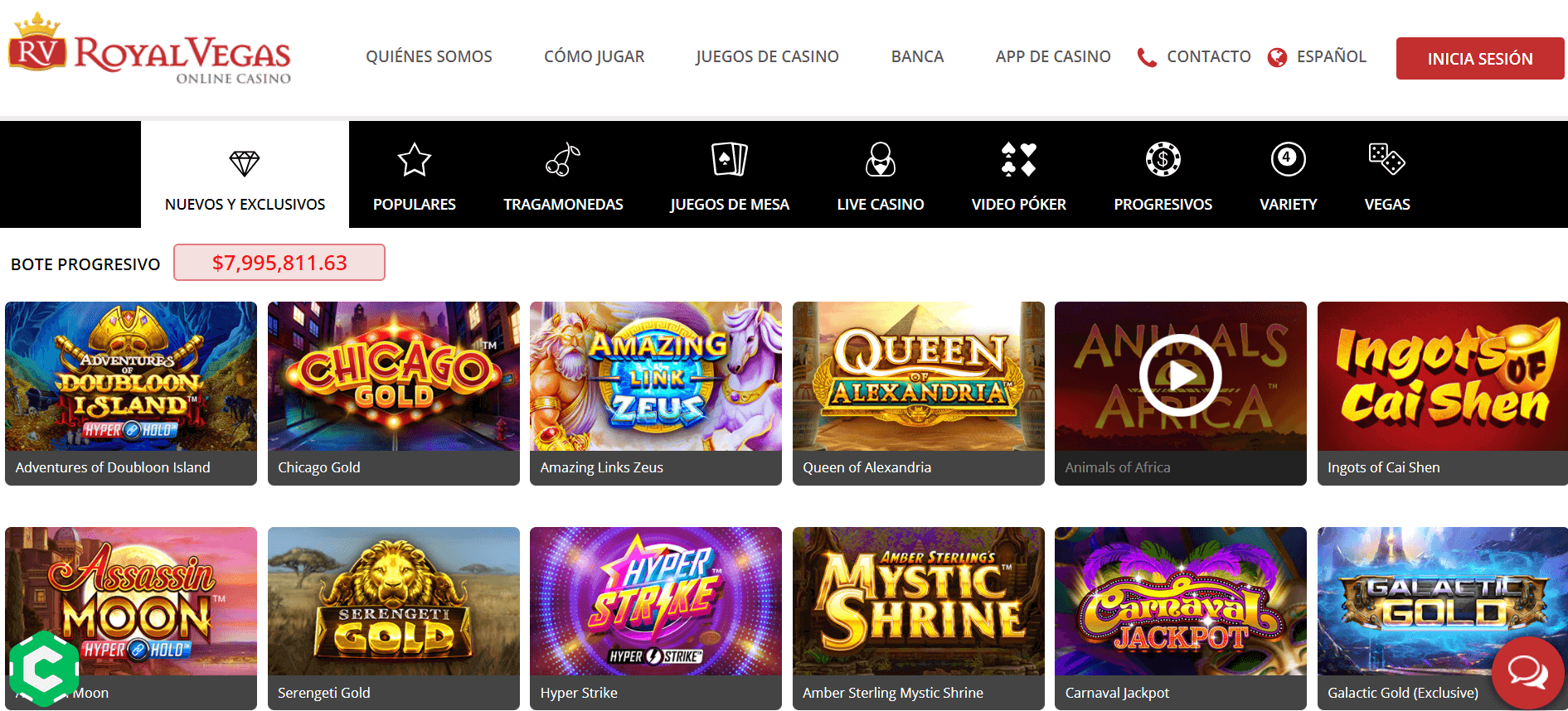Image resolution: width=1568 pixels, height=711 pixels.
Task: Select the Hyper Strike game tile
Action: 655,617
